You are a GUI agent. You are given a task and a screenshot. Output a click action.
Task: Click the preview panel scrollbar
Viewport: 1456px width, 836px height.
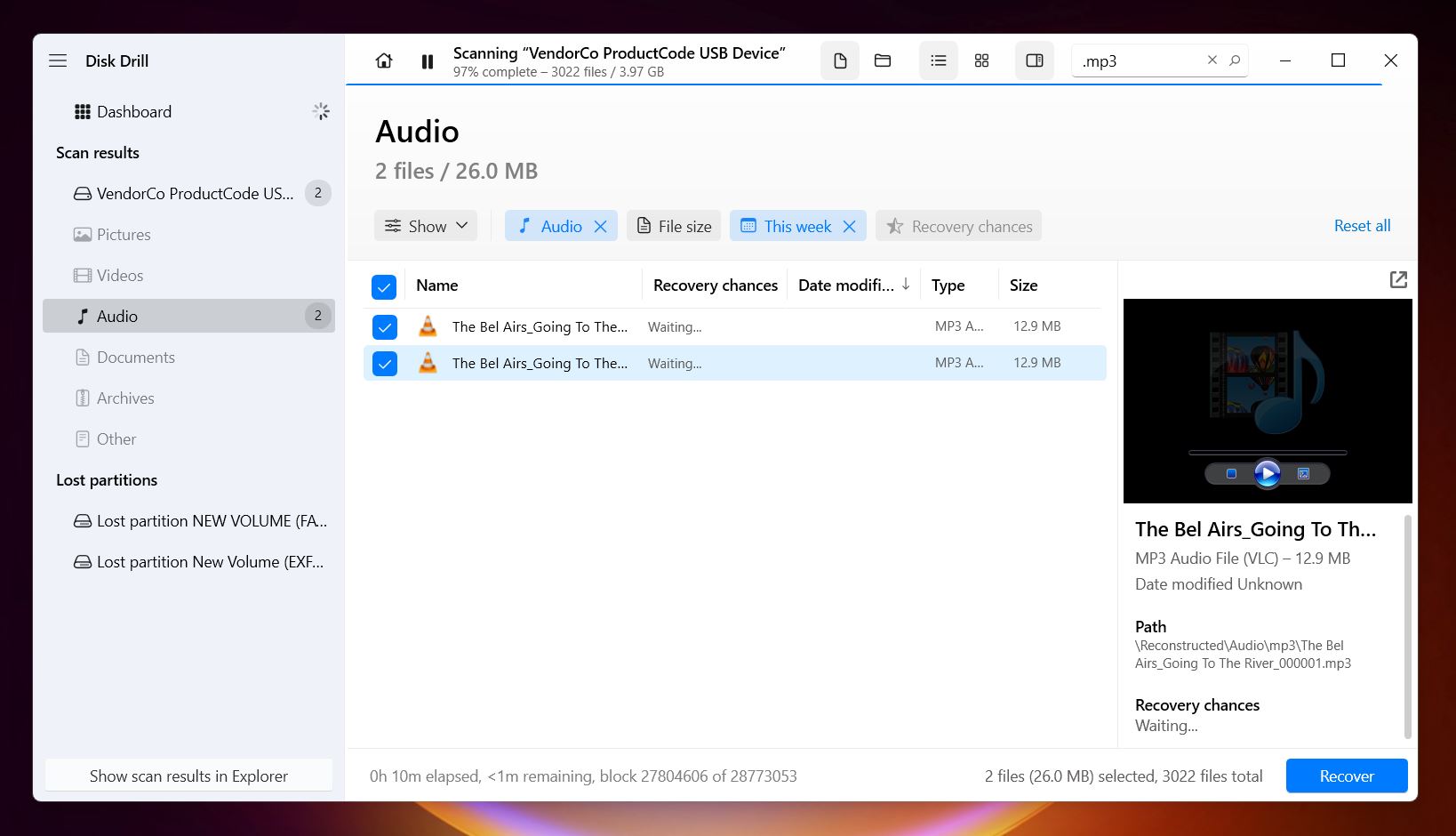click(1407, 626)
